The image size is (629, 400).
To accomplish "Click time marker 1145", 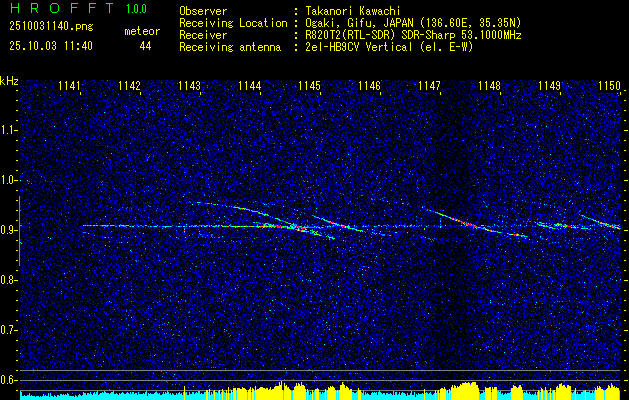I will (x=309, y=85).
